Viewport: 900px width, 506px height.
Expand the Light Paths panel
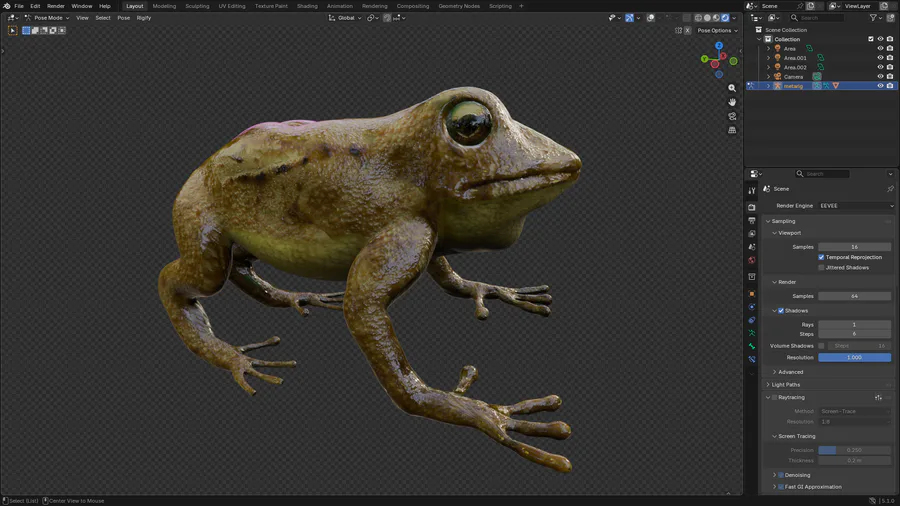(785, 384)
